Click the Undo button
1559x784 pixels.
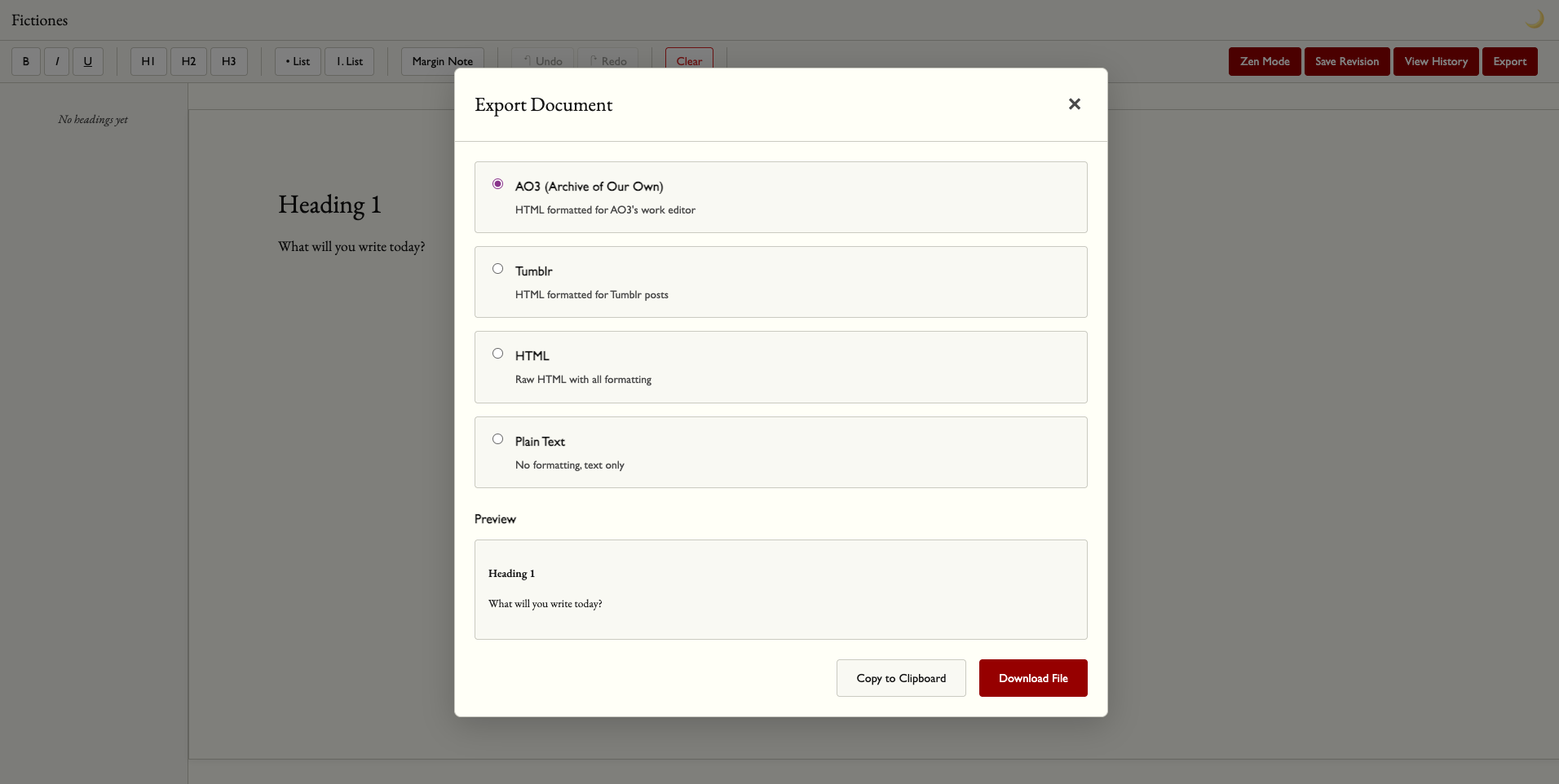pyautogui.click(x=543, y=61)
